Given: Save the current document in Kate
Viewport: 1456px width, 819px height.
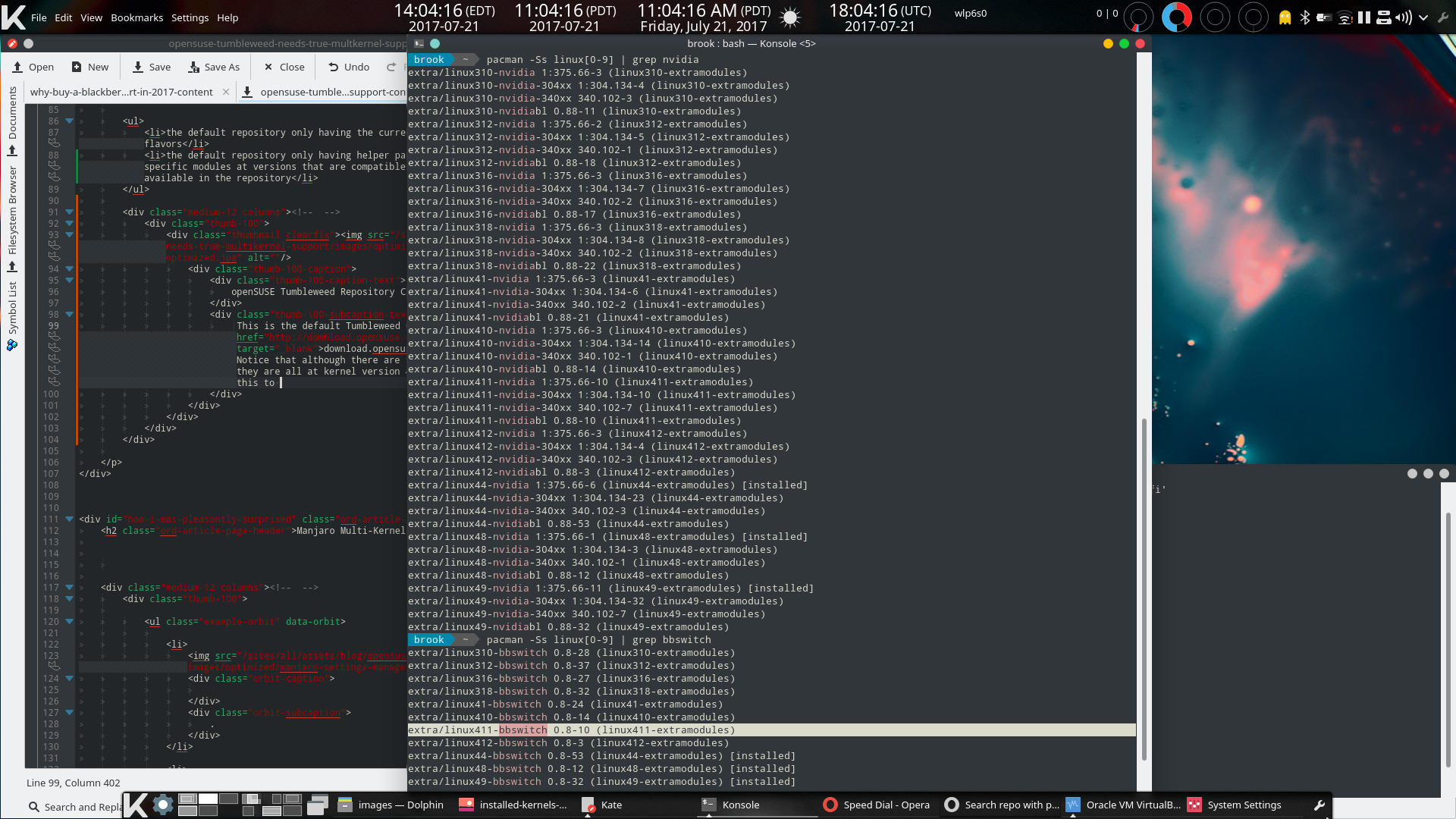Looking at the screenshot, I should [152, 67].
